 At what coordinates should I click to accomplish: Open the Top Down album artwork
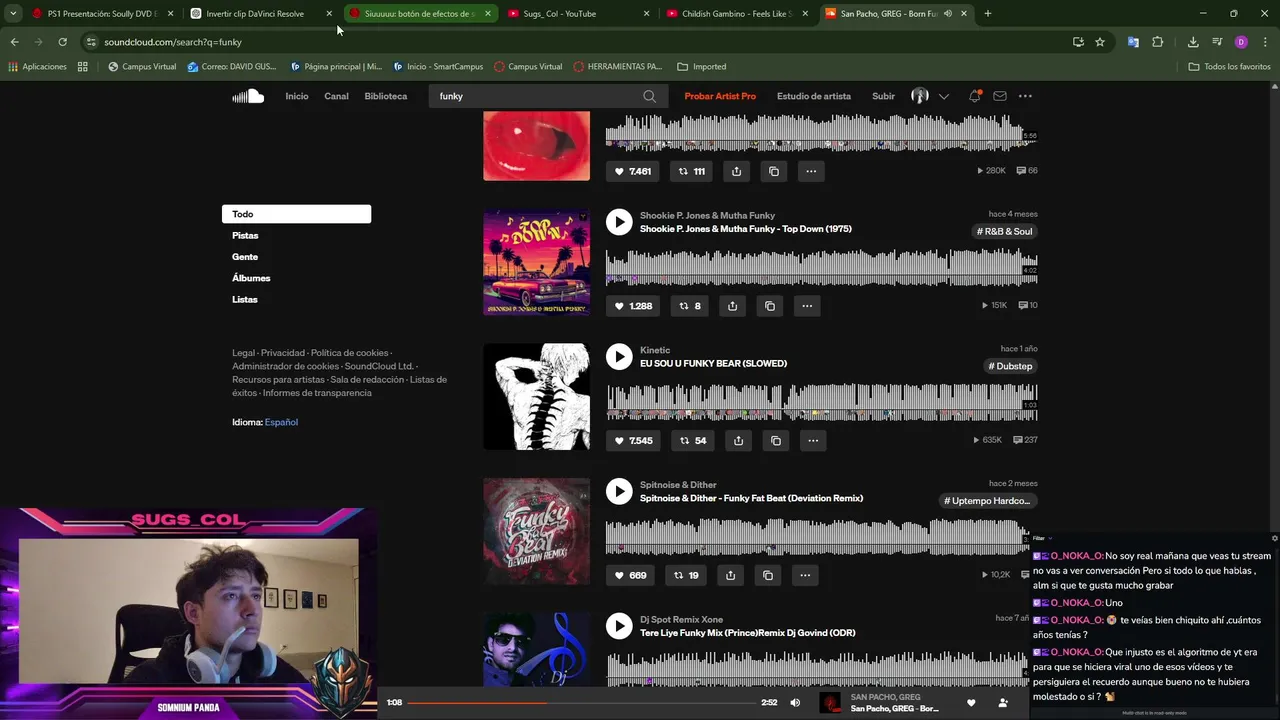click(x=536, y=262)
